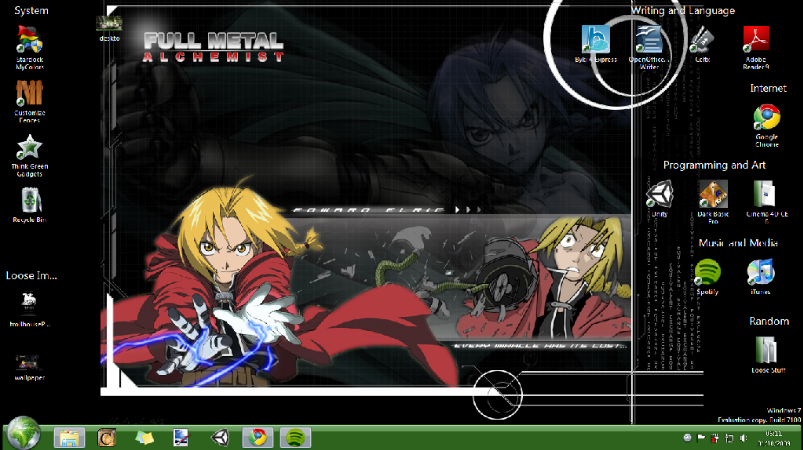The height and width of the screenshot is (450, 803).
Task: Open the Start menu globe orb
Action: [23, 433]
